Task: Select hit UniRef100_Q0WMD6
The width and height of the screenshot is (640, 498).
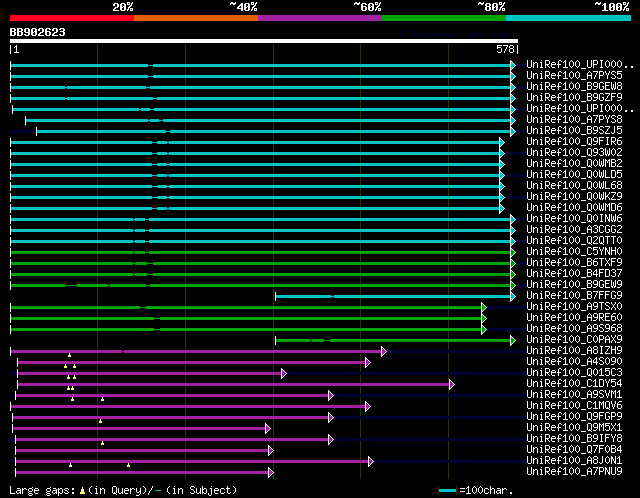Action: tap(574, 208)
